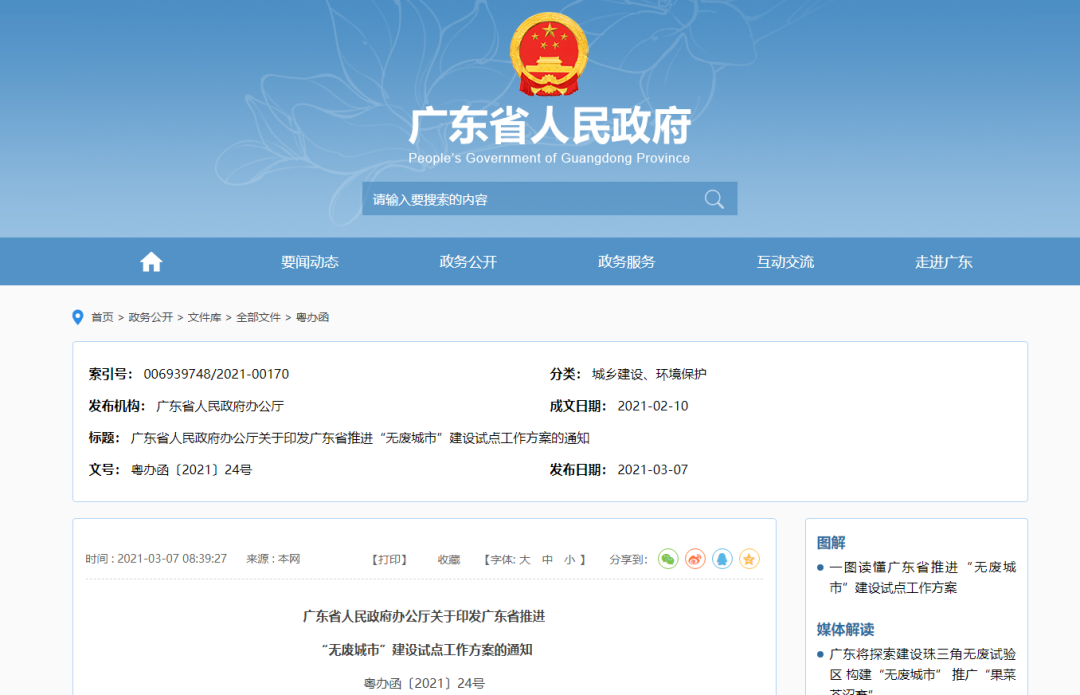Click the 收藏 bookmark link
The image size is (1080, 695).
coord(449,560)
